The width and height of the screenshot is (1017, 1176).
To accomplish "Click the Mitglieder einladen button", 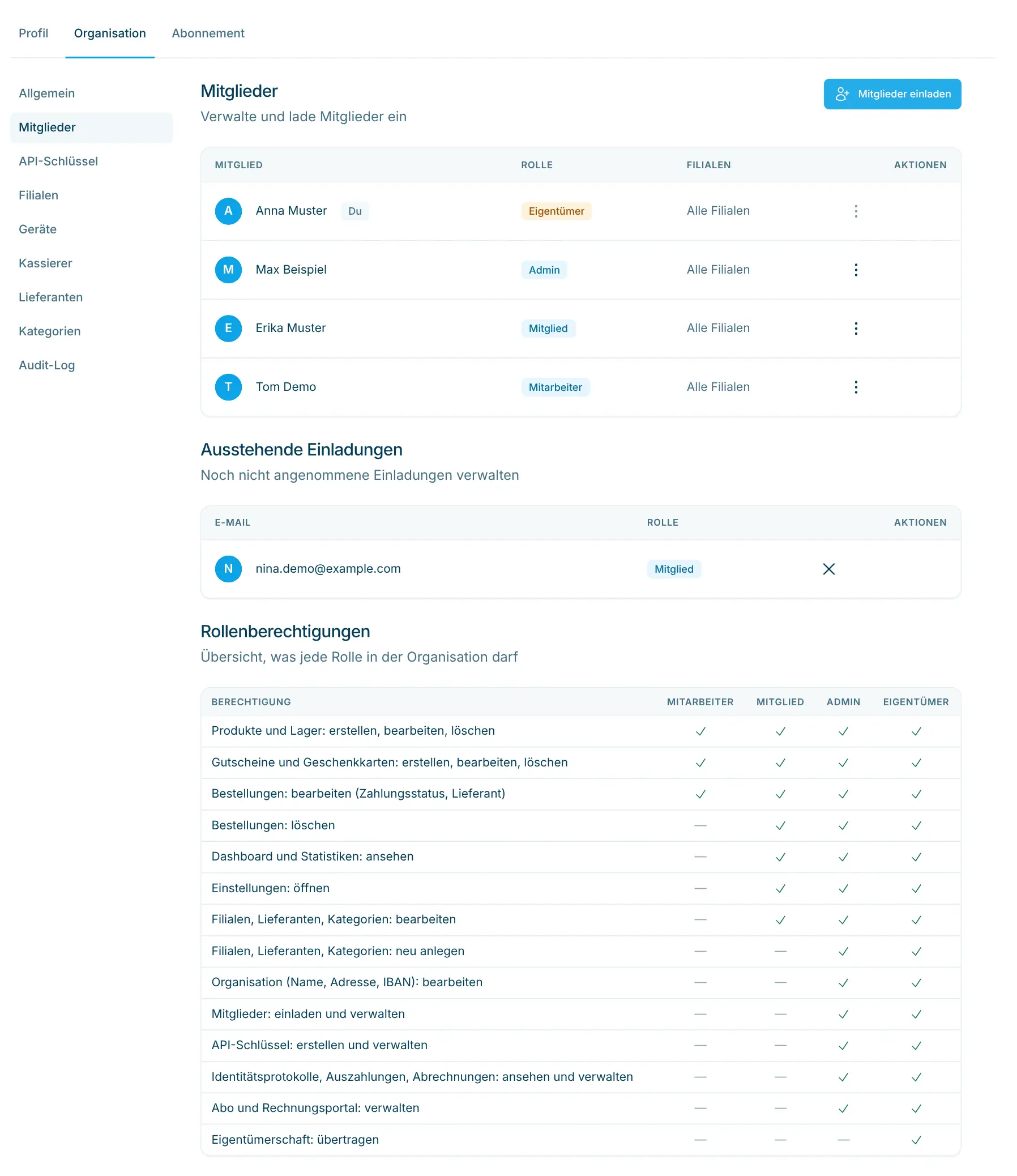I will (x=892, y=94).
